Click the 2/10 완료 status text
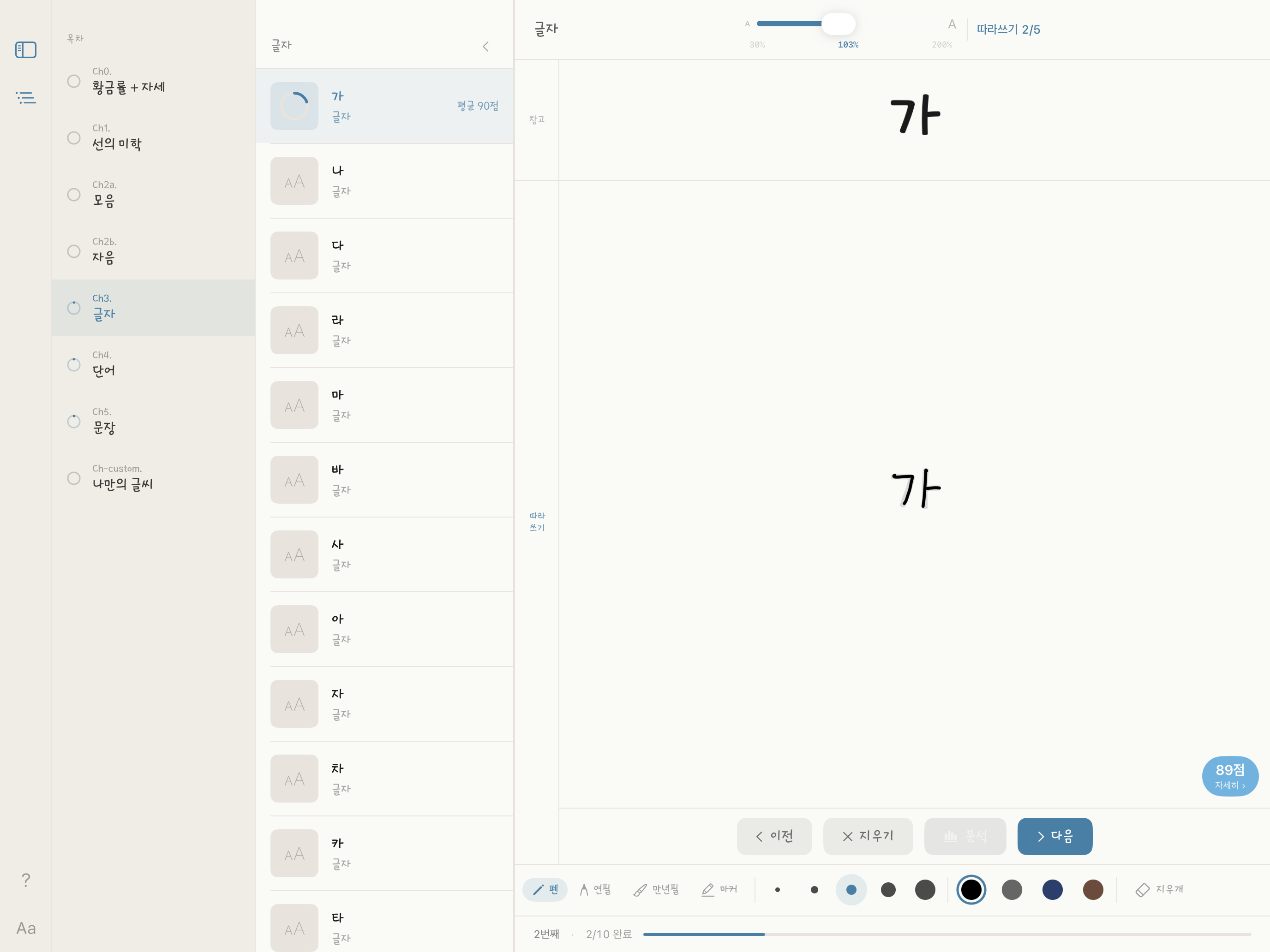The image size is (1270, 952). (609, 934)
